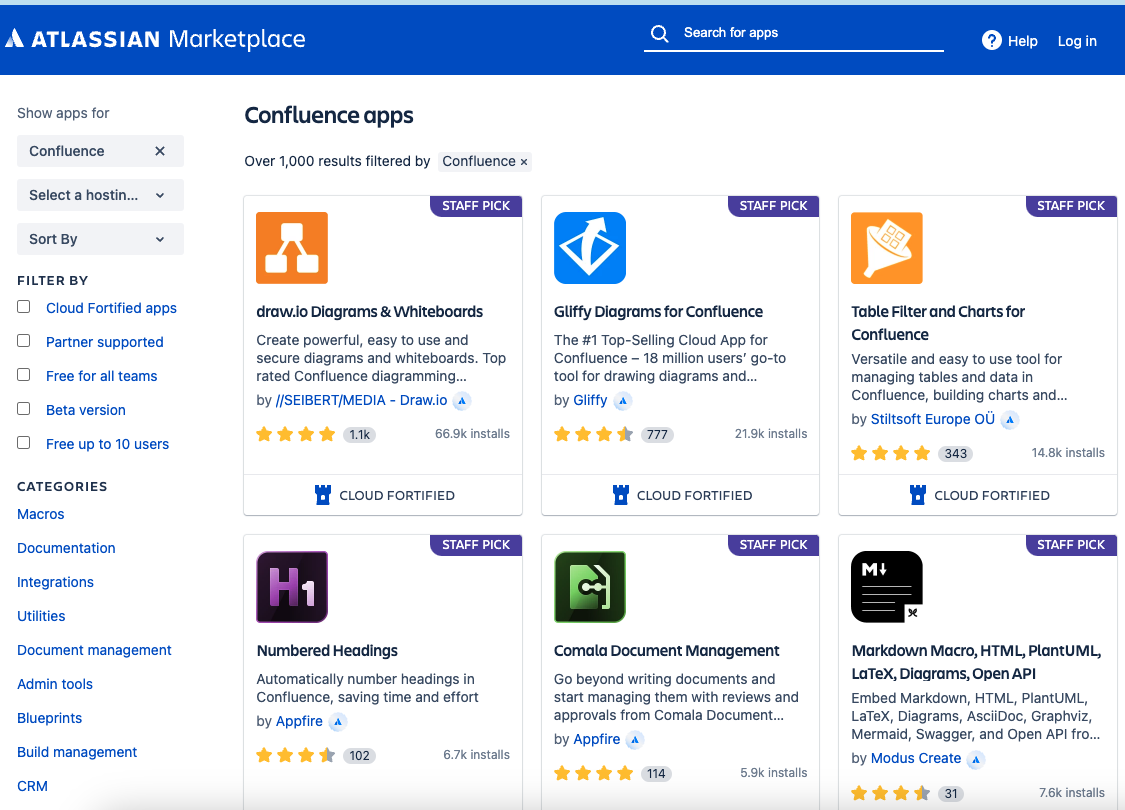Select the Integrations category
The height and width of the screenshot is (810, 1125).
[55, 582]
